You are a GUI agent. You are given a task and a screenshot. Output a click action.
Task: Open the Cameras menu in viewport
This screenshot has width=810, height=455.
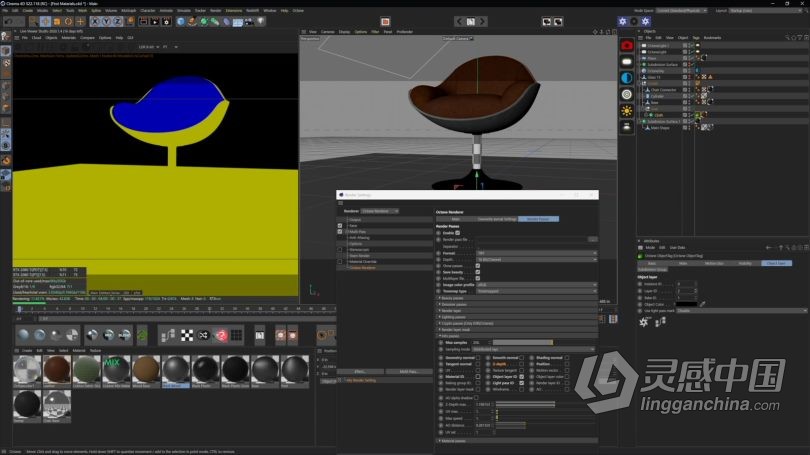328,32
